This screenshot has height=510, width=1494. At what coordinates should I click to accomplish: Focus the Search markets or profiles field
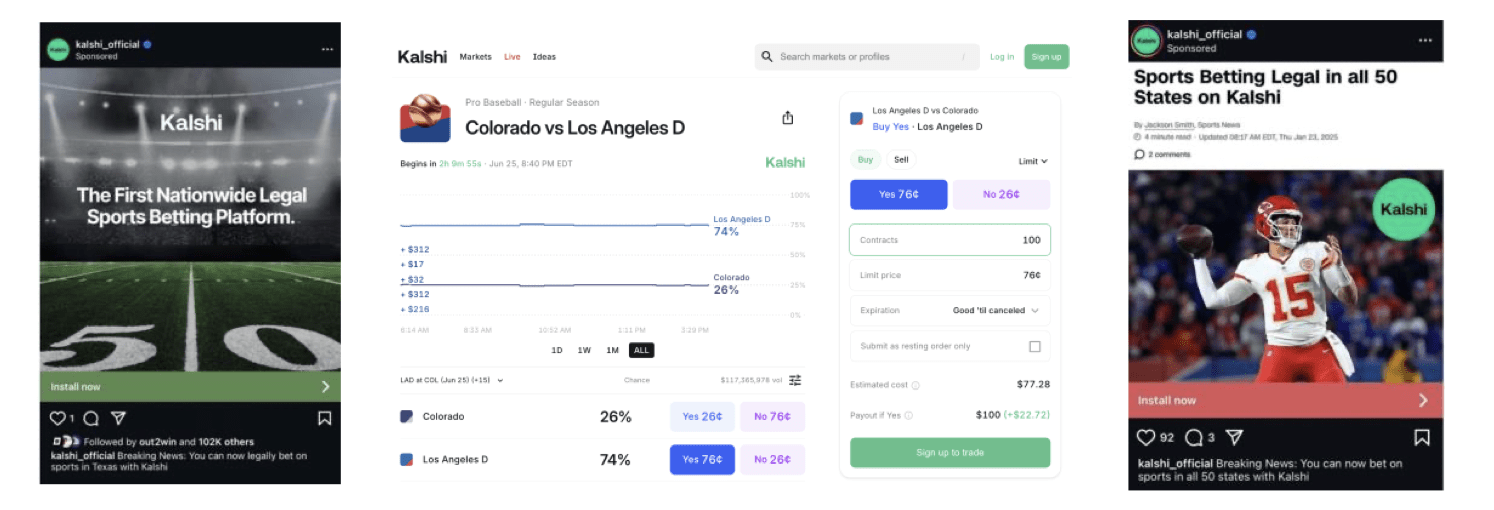867,57
